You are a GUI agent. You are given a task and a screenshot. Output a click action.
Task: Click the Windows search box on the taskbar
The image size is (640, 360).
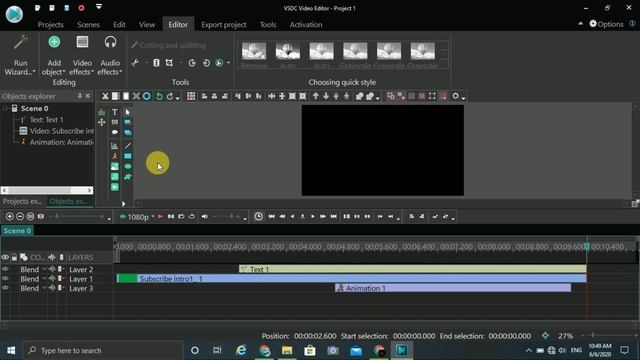(102, 351)
